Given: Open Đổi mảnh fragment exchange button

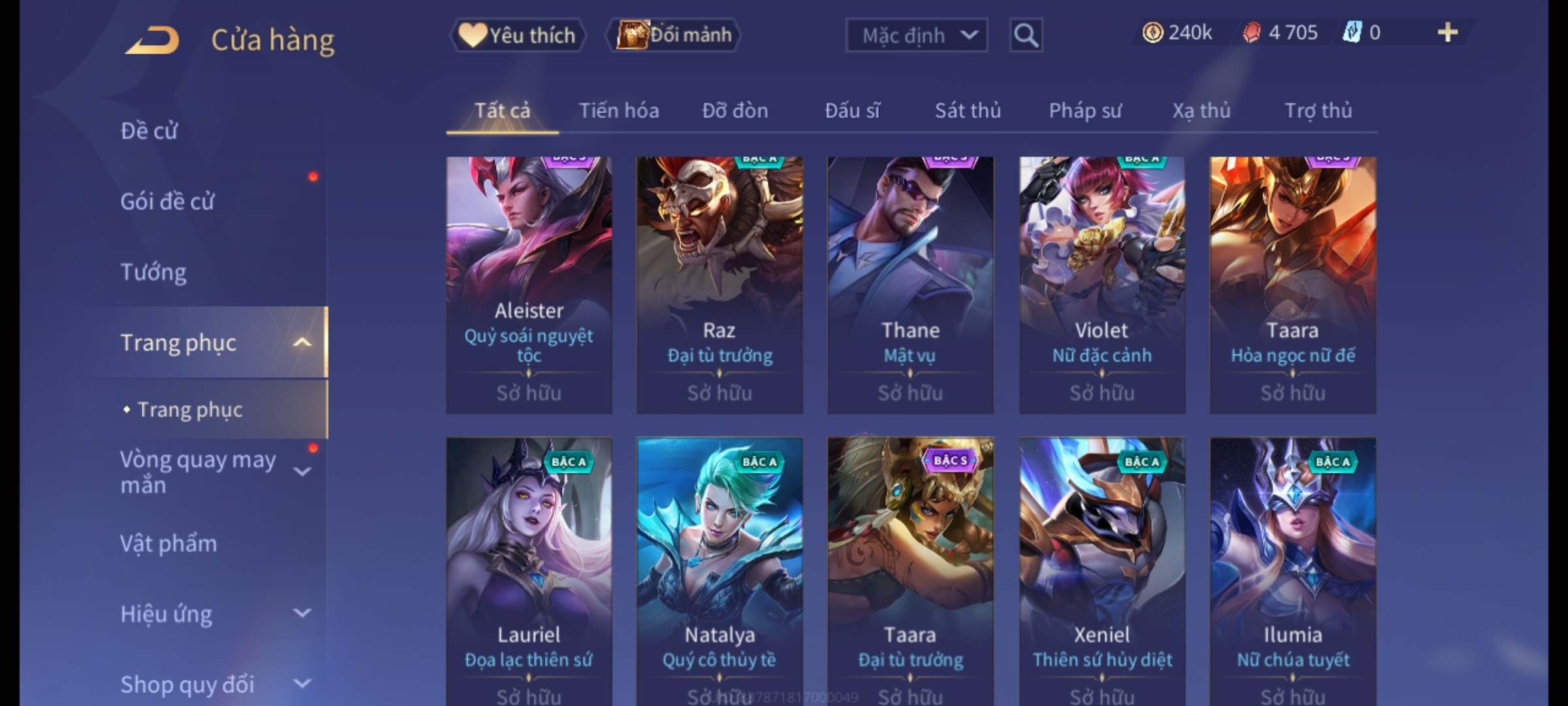Looking at the screenshot, I should tap(673, 35).
